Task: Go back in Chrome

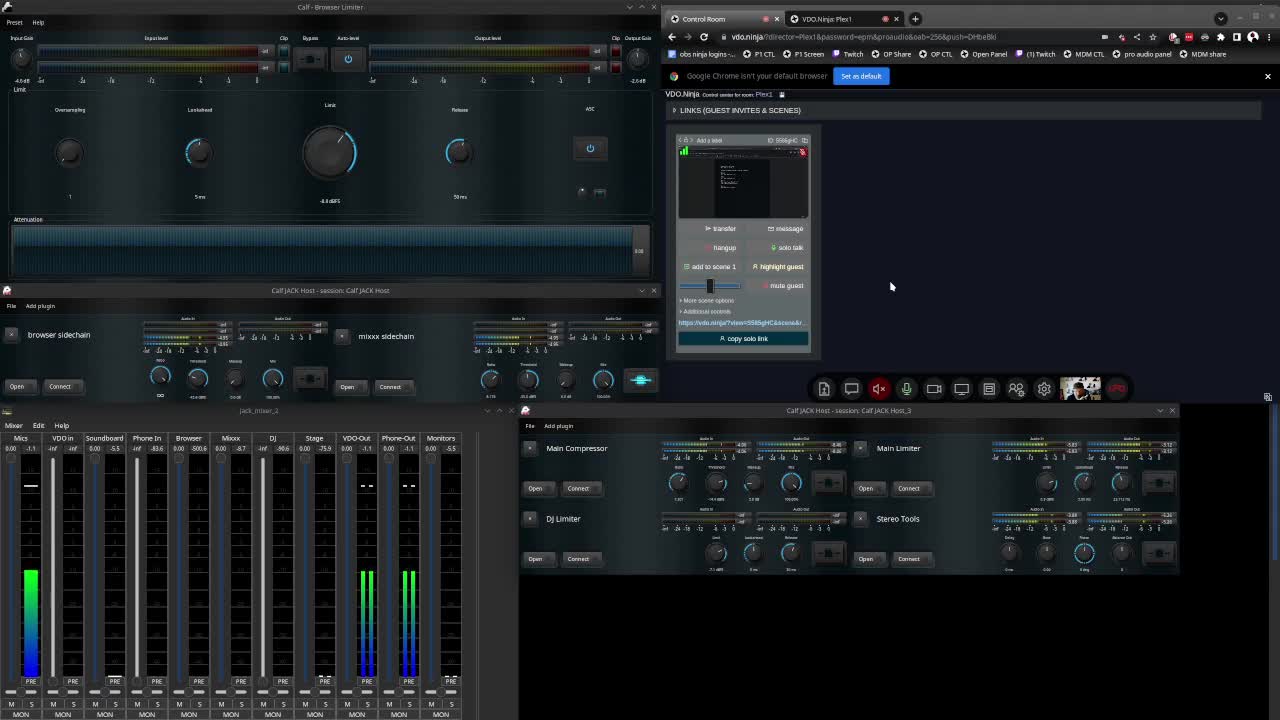Action: click(672, 37)
